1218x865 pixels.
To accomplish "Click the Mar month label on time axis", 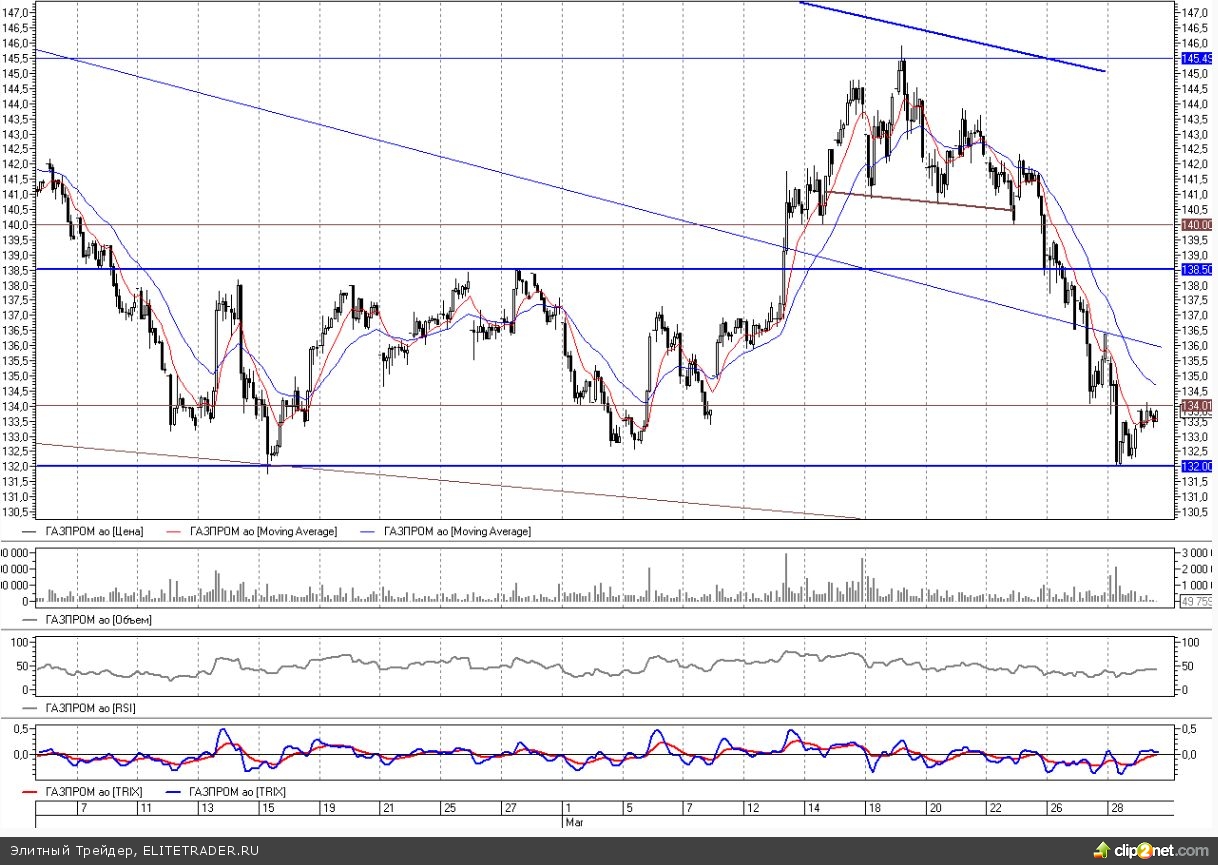I will tap(572, 821).
